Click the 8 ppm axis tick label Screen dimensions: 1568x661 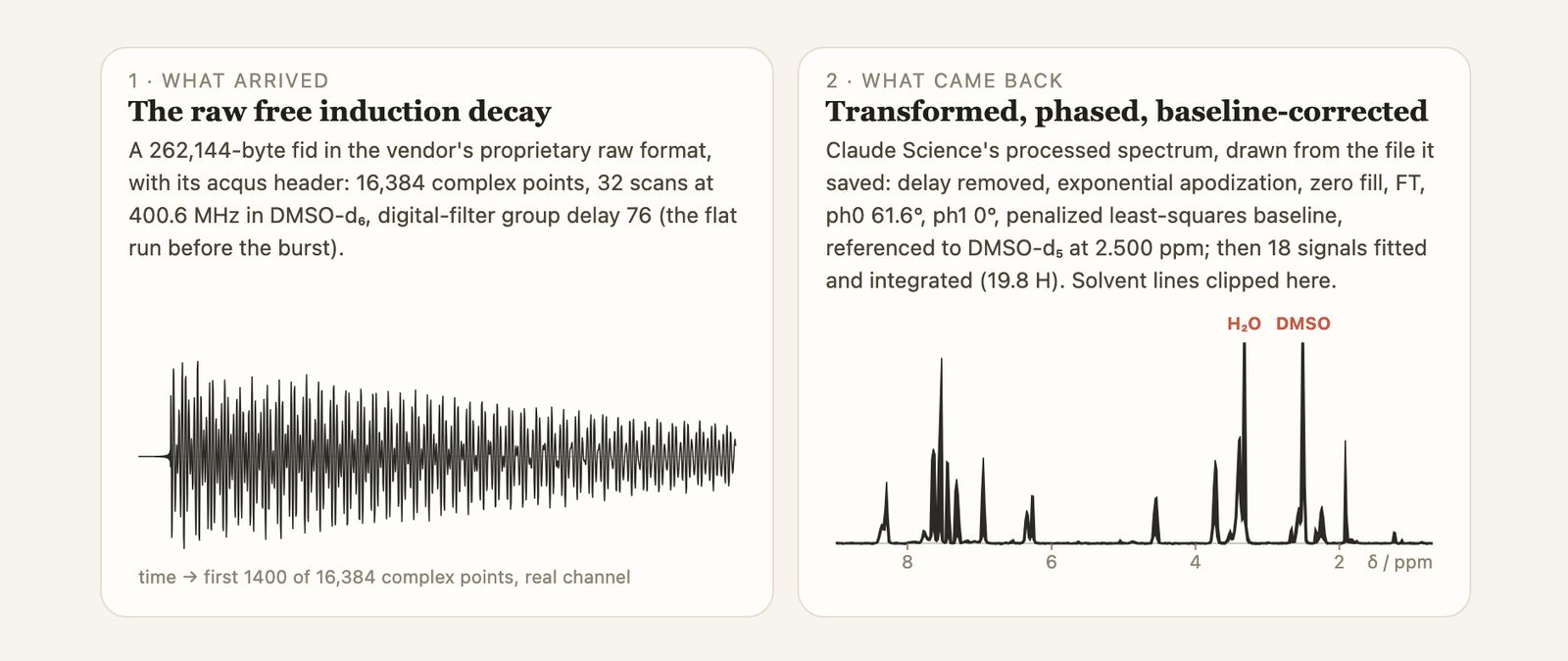pyautogui.click(x=907, y=563)
